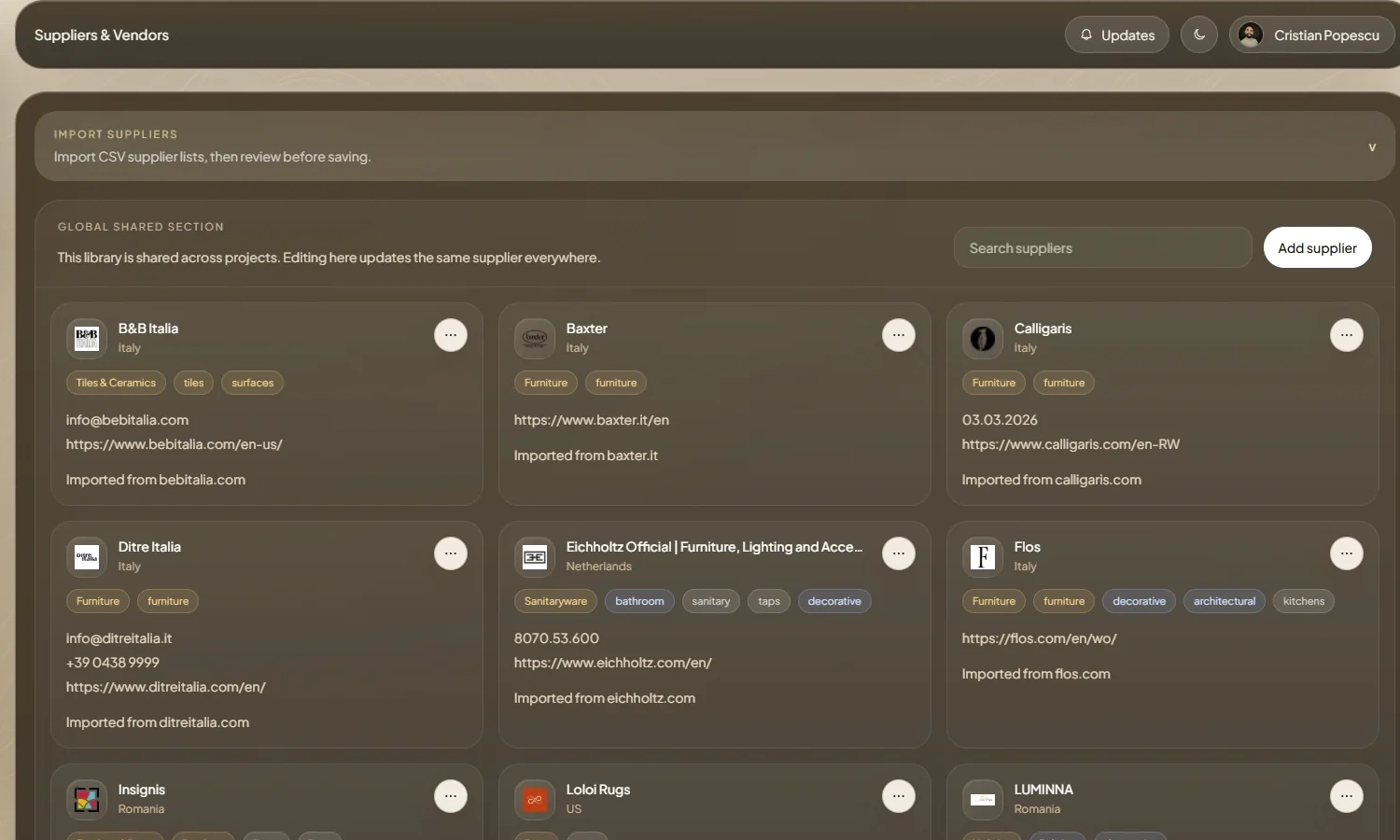Click the Ditre Italia supplier name
Image resolution: width=1400 pixels, height=840 pixels.
pos(149,547)
